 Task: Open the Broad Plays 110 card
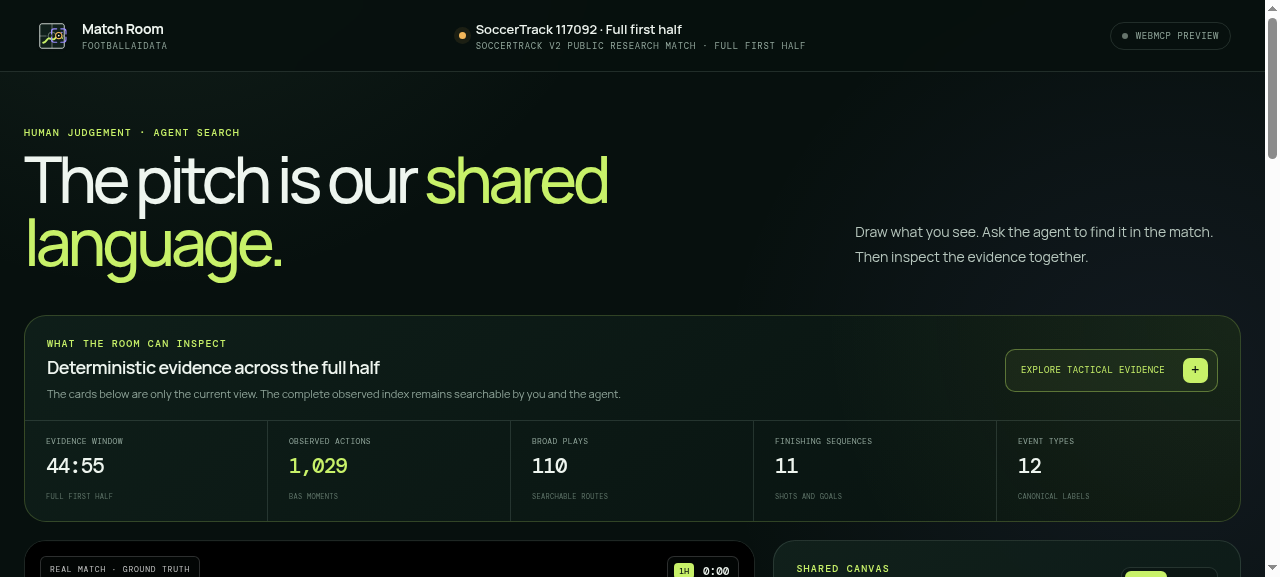(x=632, y=470)
